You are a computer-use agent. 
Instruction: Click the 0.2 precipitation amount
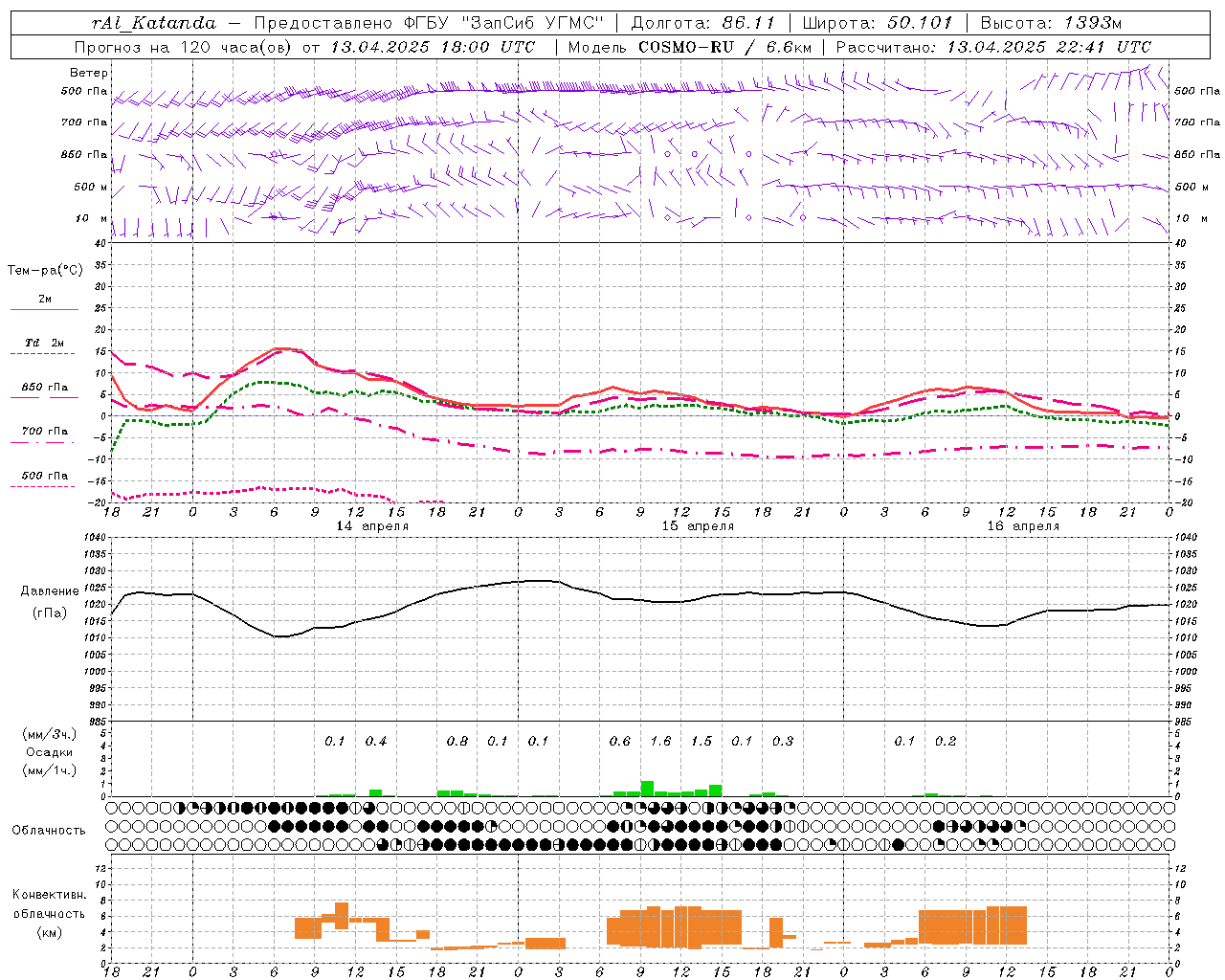[946, 742]
